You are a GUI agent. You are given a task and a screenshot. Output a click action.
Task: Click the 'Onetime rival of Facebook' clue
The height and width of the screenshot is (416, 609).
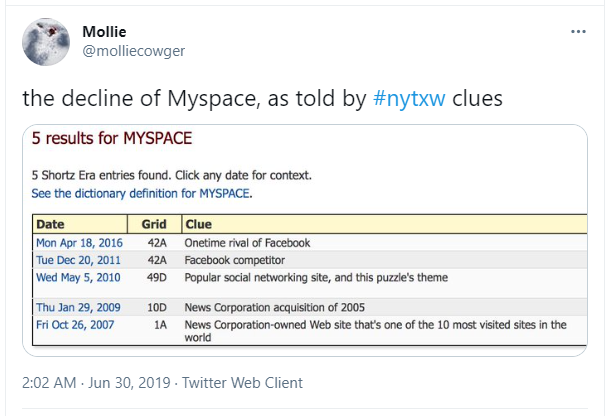249,243
